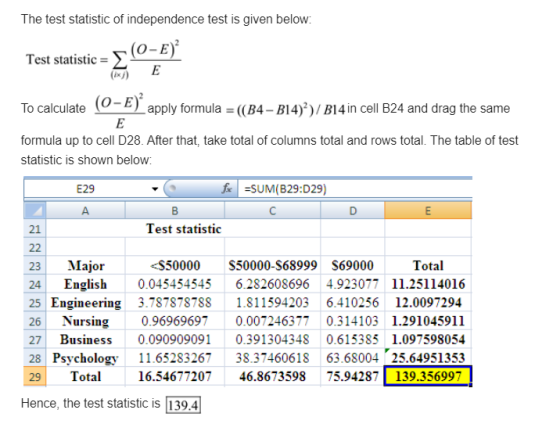
Task: Select row 23 header
Action: pyautogui.click(x=35, y=266)
